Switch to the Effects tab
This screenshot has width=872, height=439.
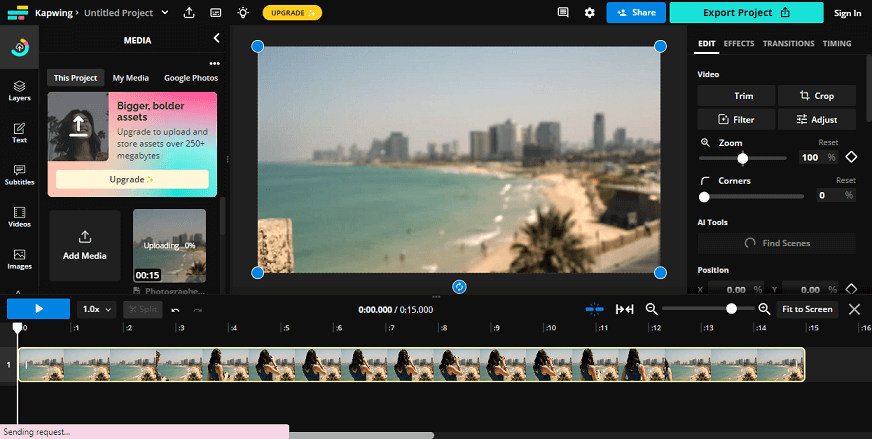pos(739,43)
